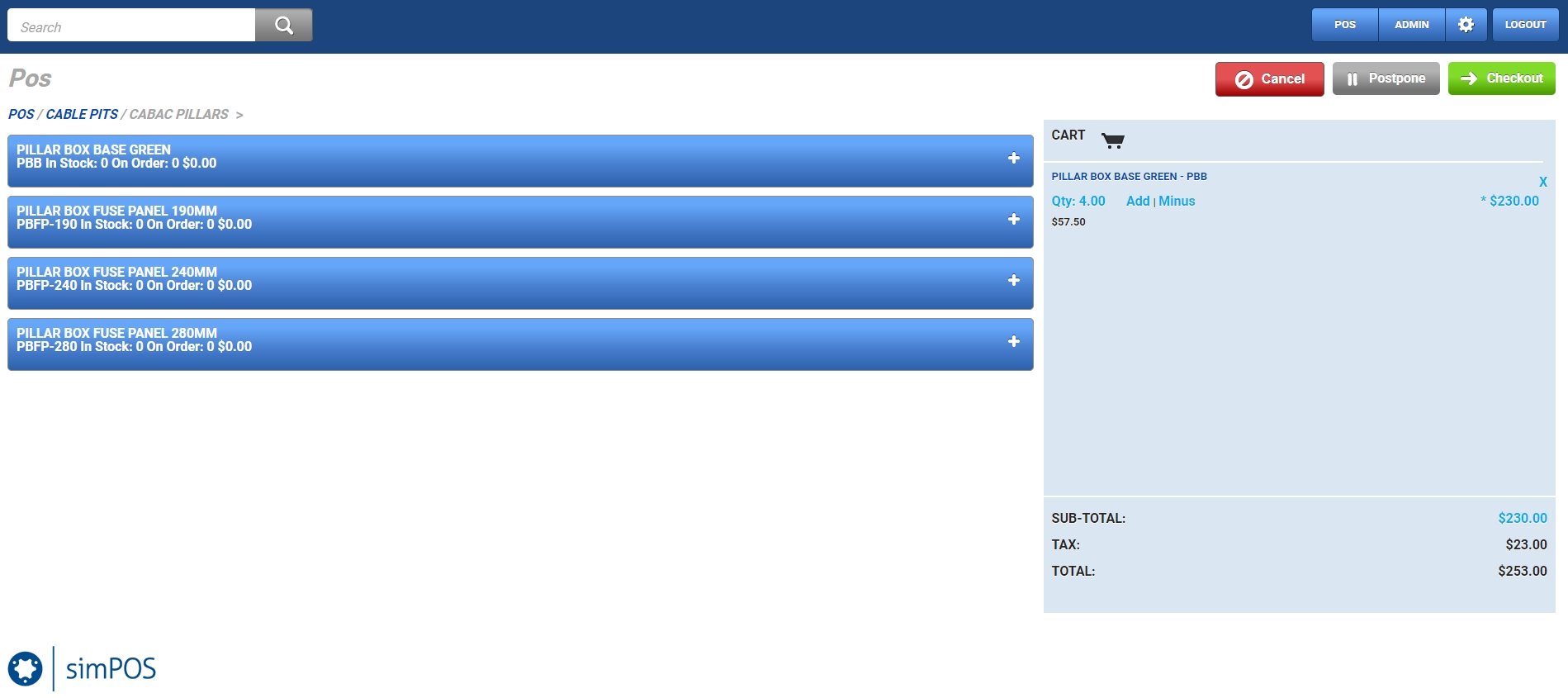Click the LOGOUT button
Screen dimensions: 1568x698
(x=1525, y=25)
